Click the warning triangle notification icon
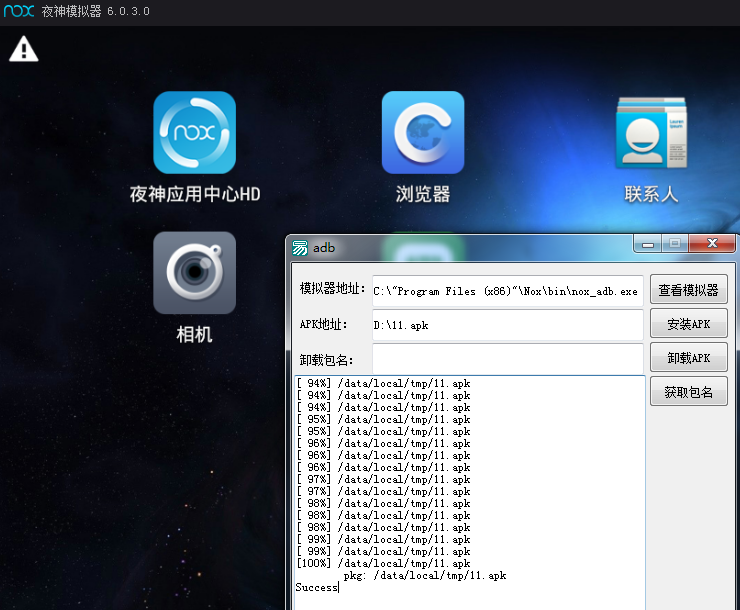This screenshot has width=740, height=610. click(x=24, y=49)
